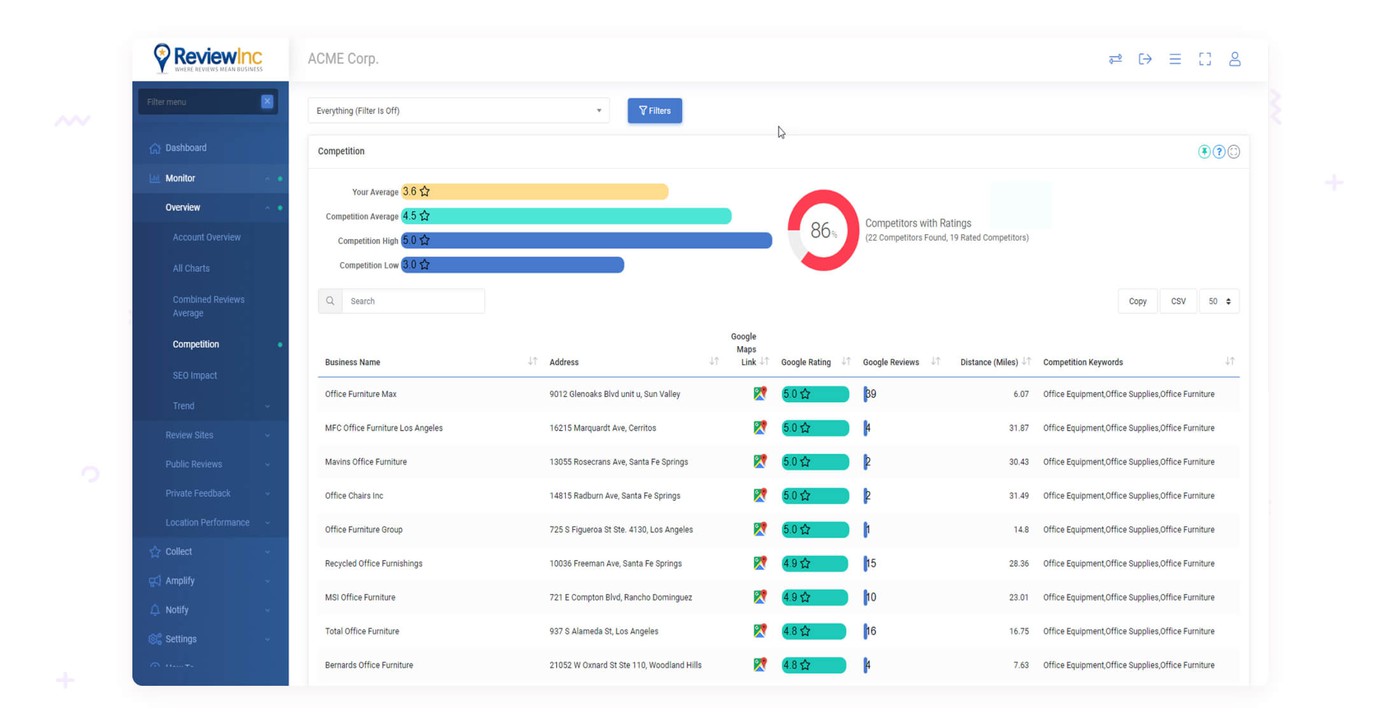Open the user profile icon
The width and height of the screenshot is (1400, 724).
[1235, 59]
